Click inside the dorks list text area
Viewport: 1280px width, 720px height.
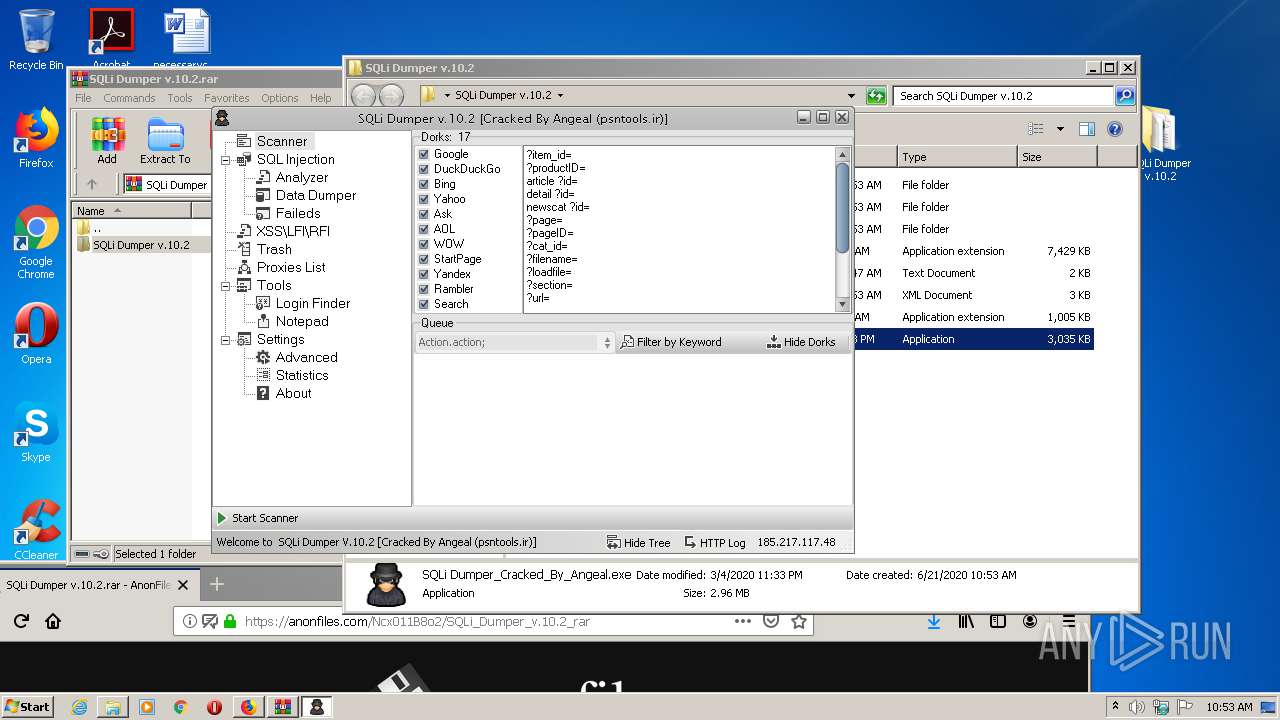coord(678,229)
